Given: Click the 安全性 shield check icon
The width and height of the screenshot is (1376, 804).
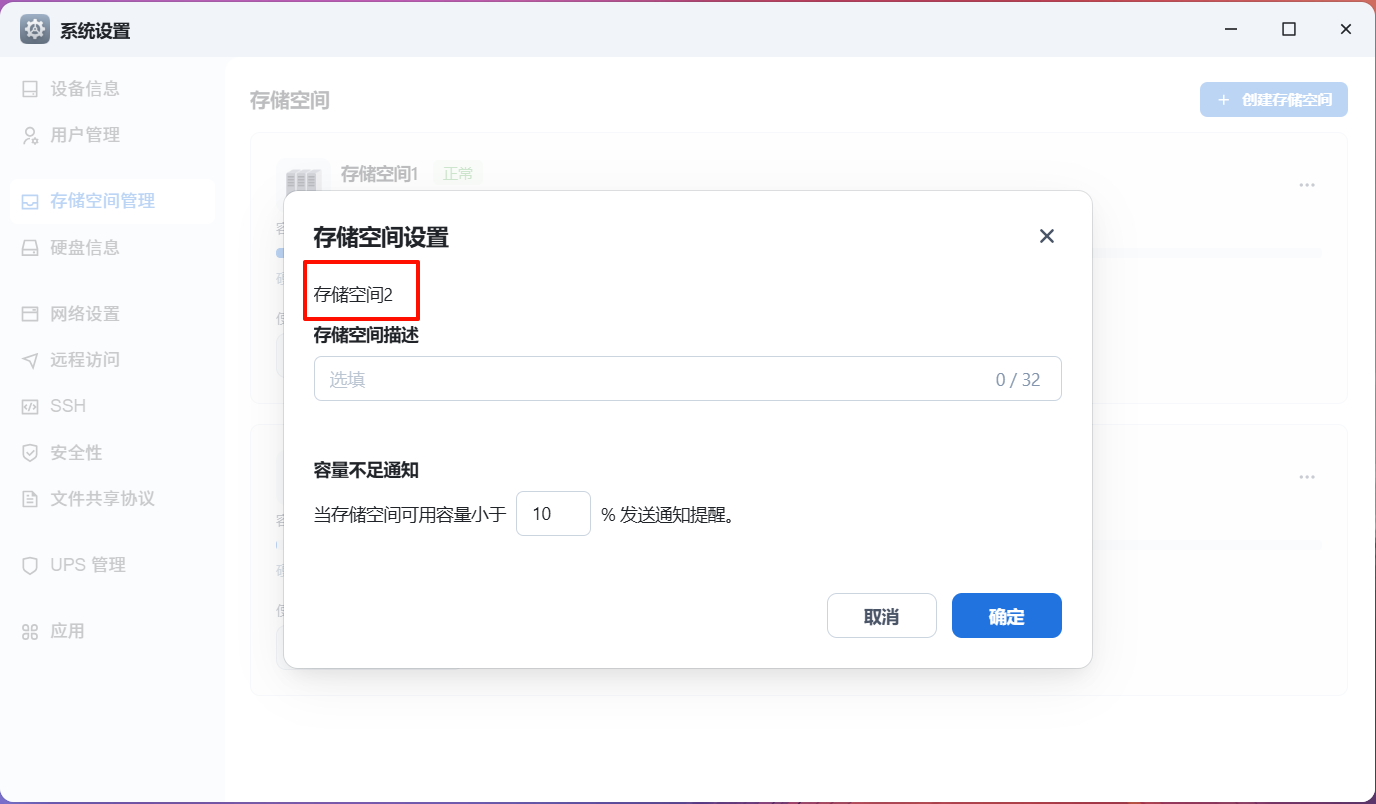Looking at the screenshot, I should pos(31,453).
